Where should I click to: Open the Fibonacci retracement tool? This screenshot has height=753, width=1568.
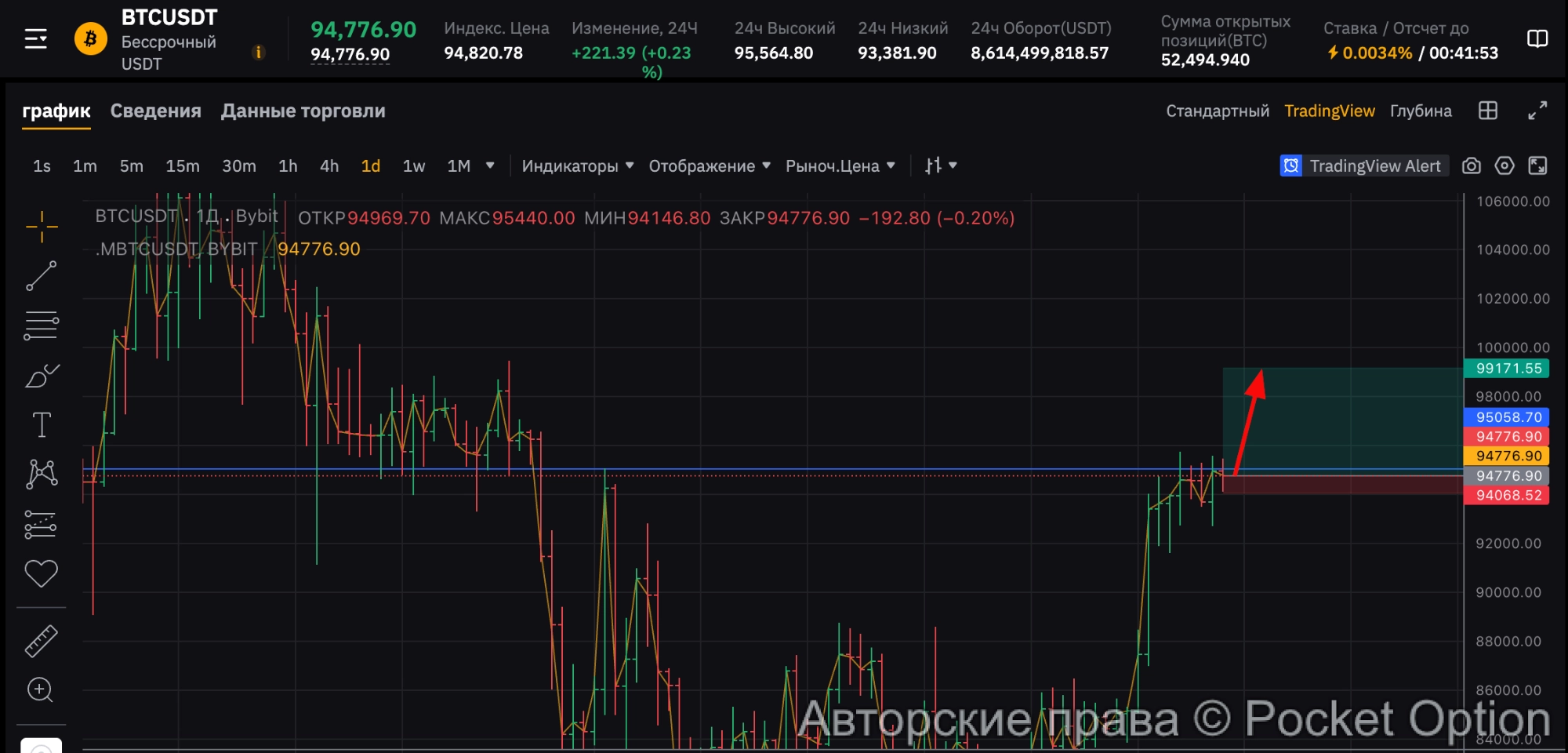42,326
